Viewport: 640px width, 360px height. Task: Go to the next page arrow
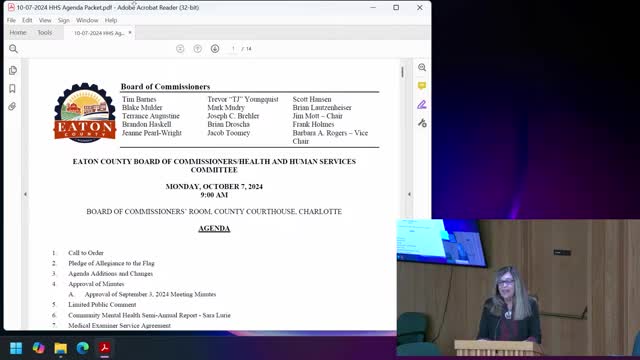[215, 49]
